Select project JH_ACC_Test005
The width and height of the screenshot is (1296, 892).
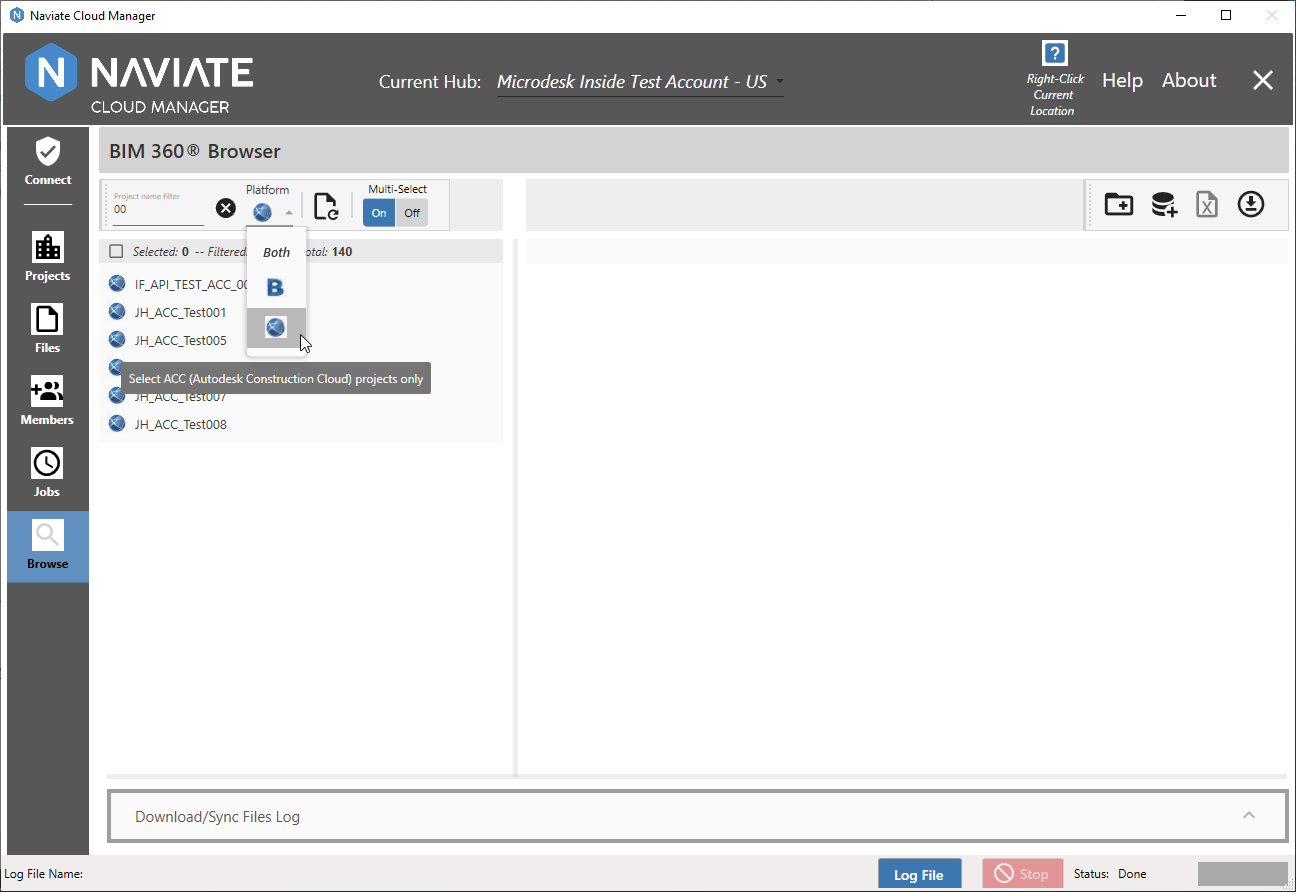click(180, 340)
